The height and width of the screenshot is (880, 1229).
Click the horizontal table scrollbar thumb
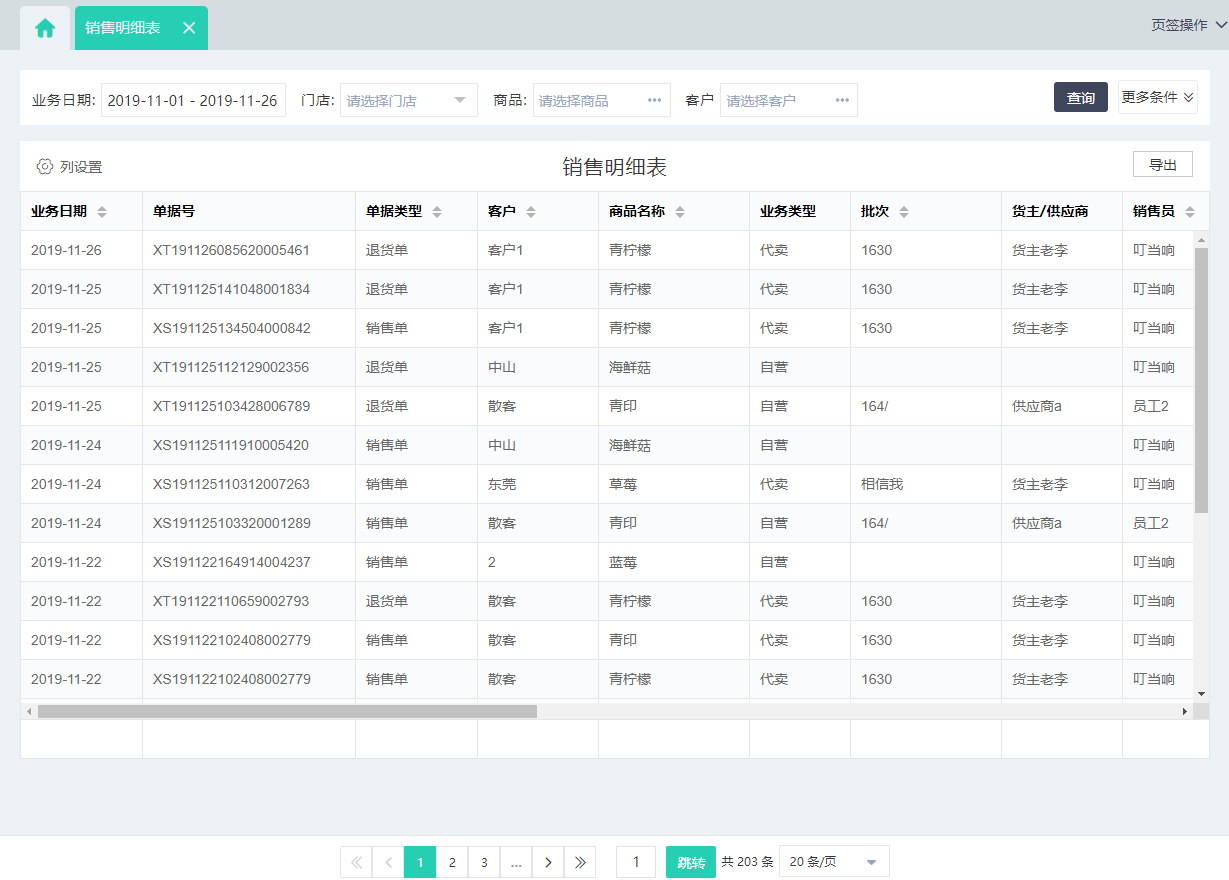[287, 711]
